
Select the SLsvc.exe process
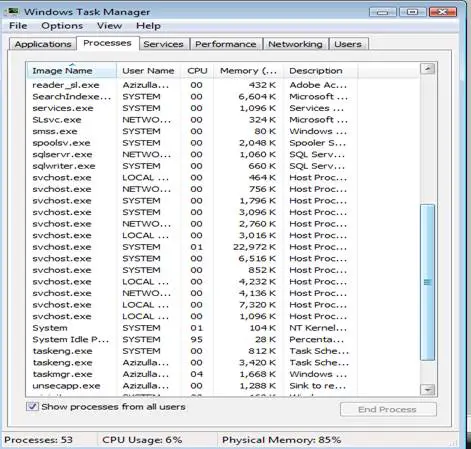coord(191,120)
